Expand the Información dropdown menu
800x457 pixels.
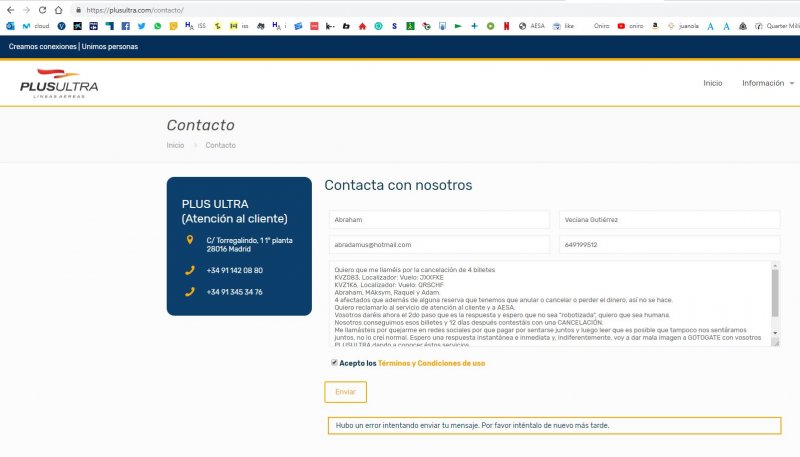click(768, 83)
